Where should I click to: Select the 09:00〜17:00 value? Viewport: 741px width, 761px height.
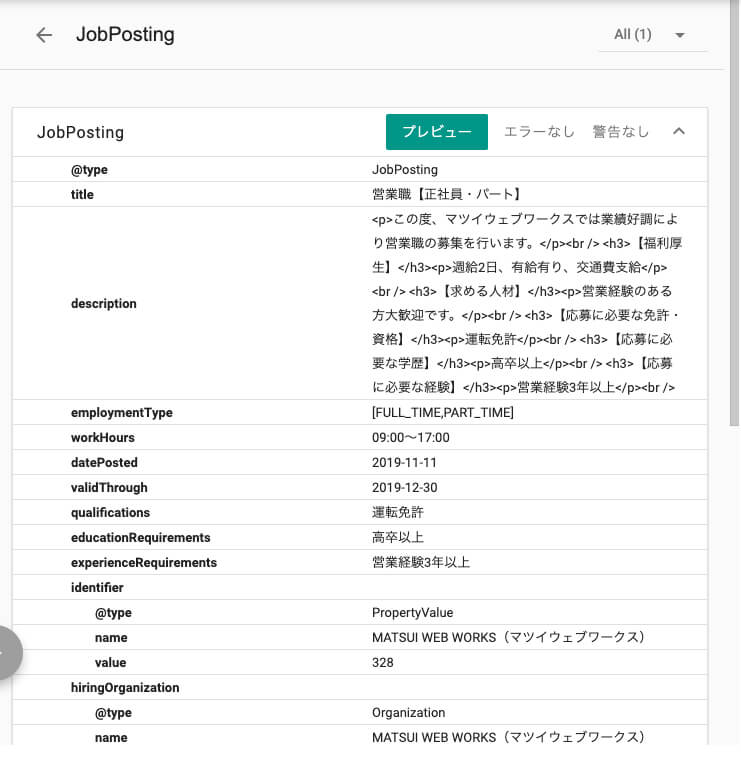pos(411,437)
